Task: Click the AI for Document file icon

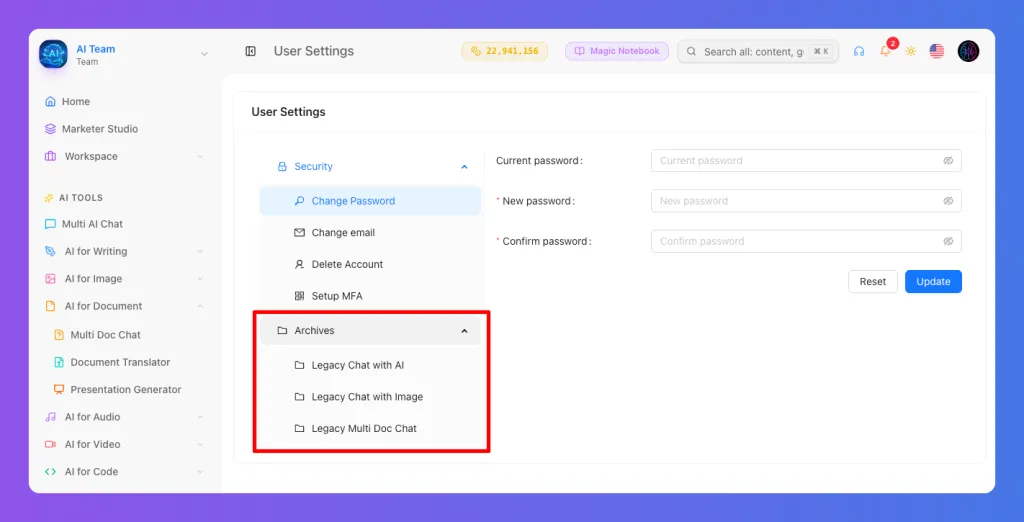Action: [x=50, y=306]
